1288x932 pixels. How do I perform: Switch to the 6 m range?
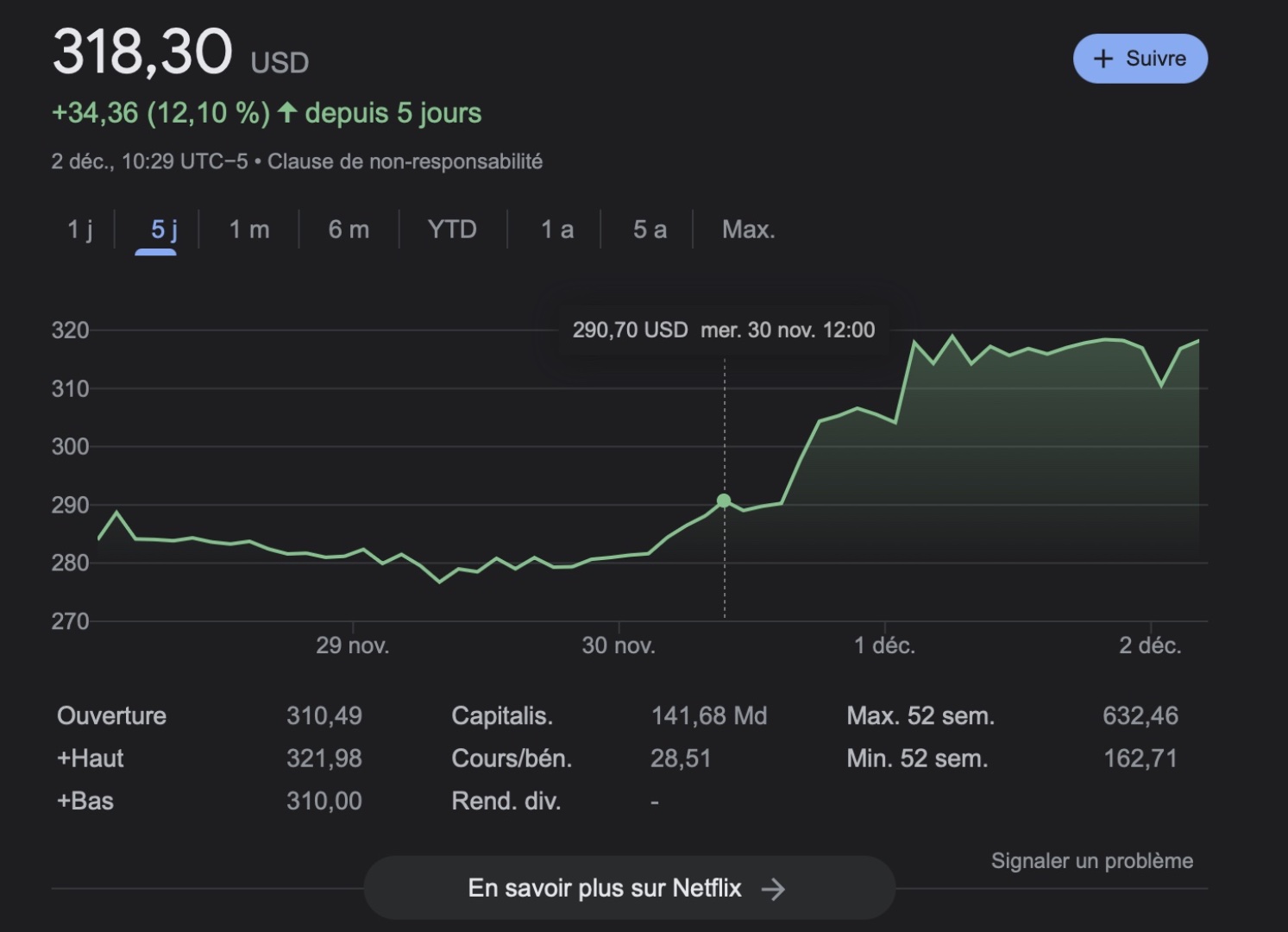pos(349,230)
